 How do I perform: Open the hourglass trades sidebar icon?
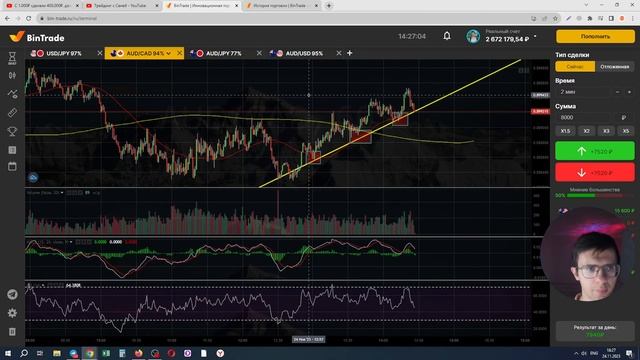pos(12,58)
